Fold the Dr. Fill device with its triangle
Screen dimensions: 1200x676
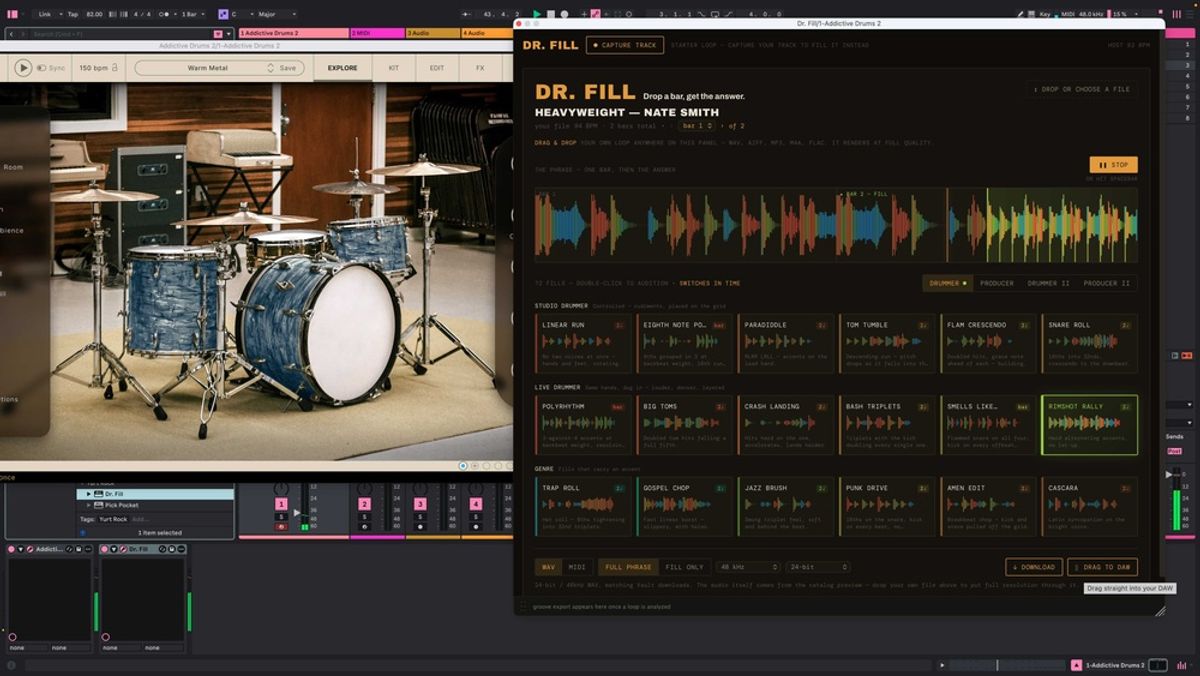coord(112,549)
